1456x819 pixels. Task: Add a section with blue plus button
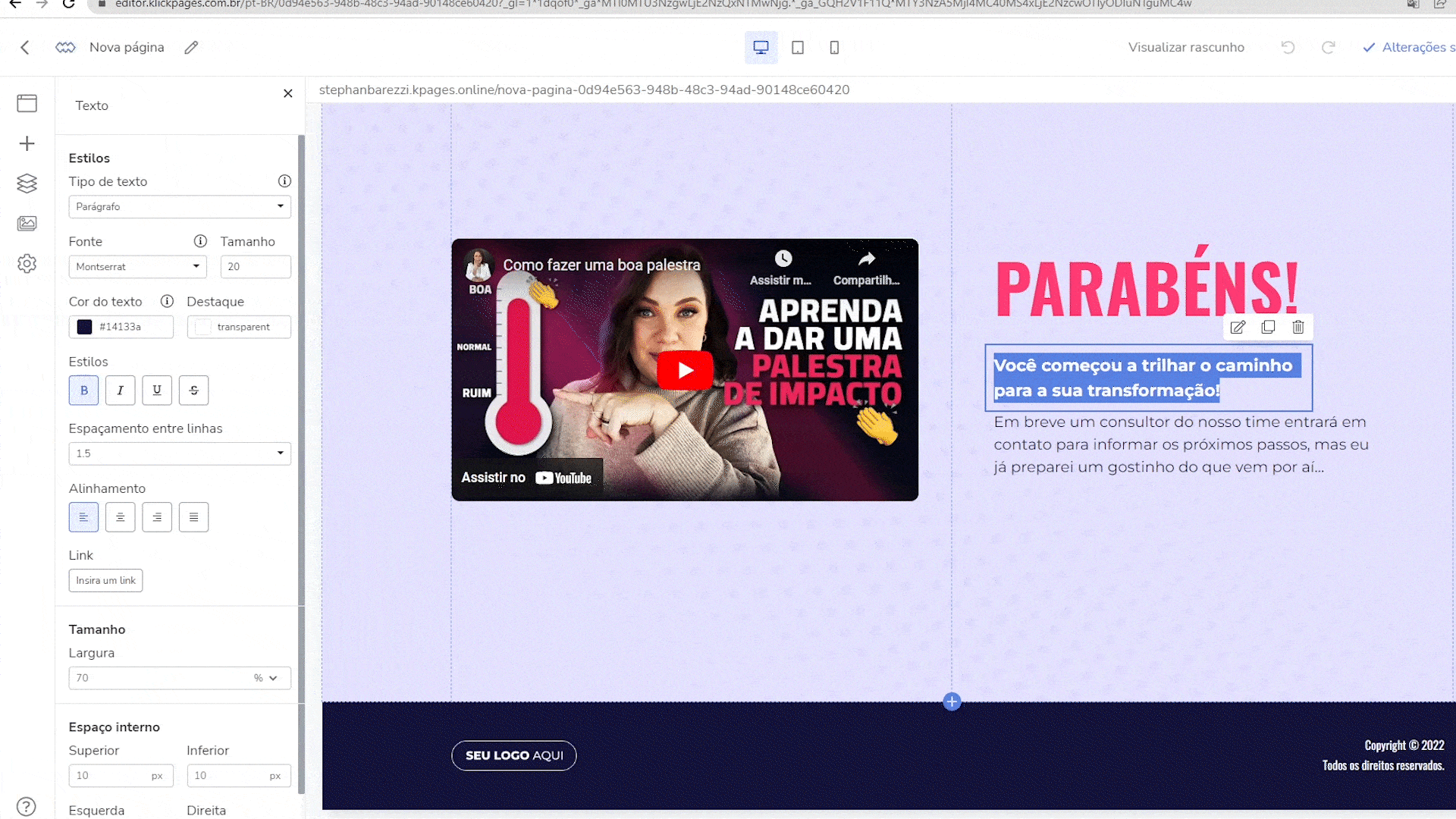[952, 701]
